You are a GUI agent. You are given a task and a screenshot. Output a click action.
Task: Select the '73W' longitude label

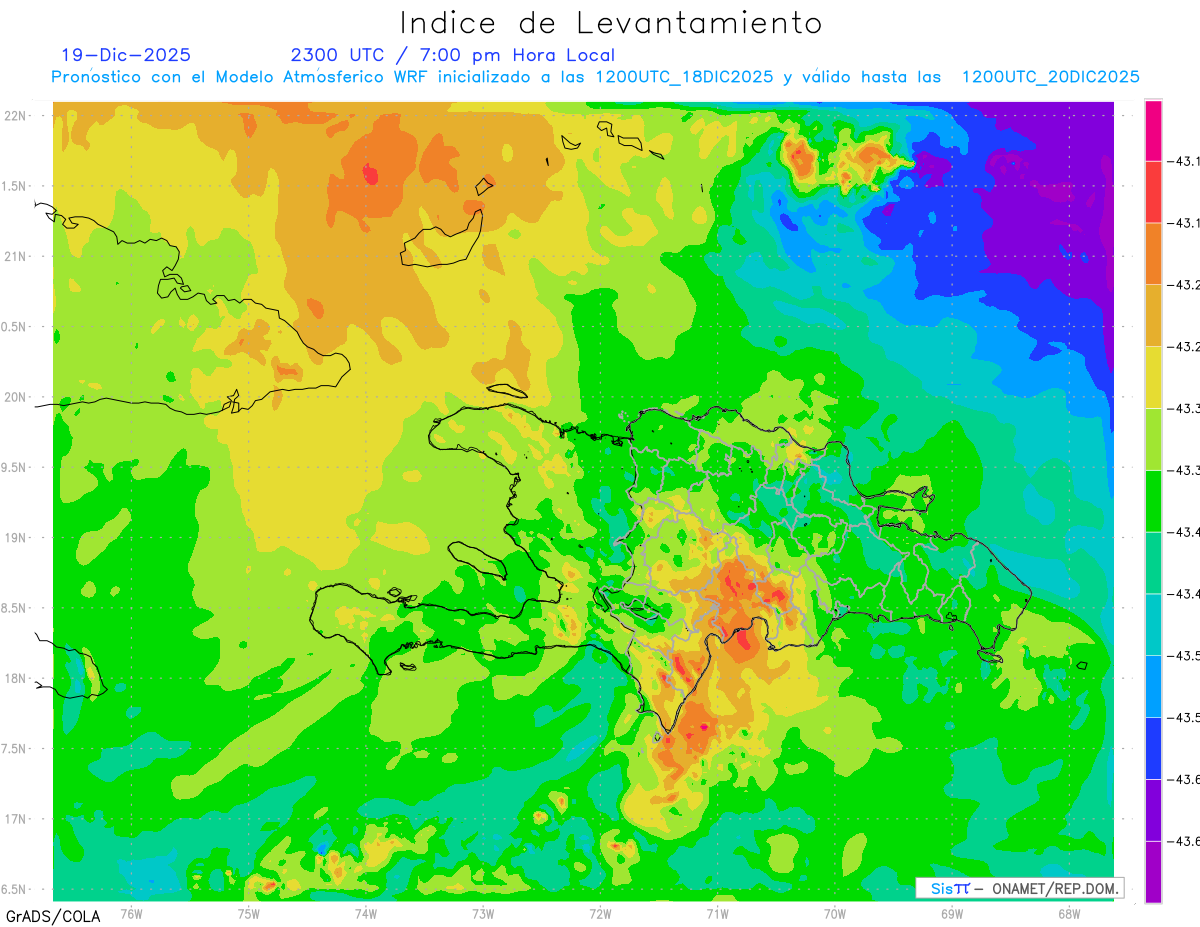coord(483,913)
